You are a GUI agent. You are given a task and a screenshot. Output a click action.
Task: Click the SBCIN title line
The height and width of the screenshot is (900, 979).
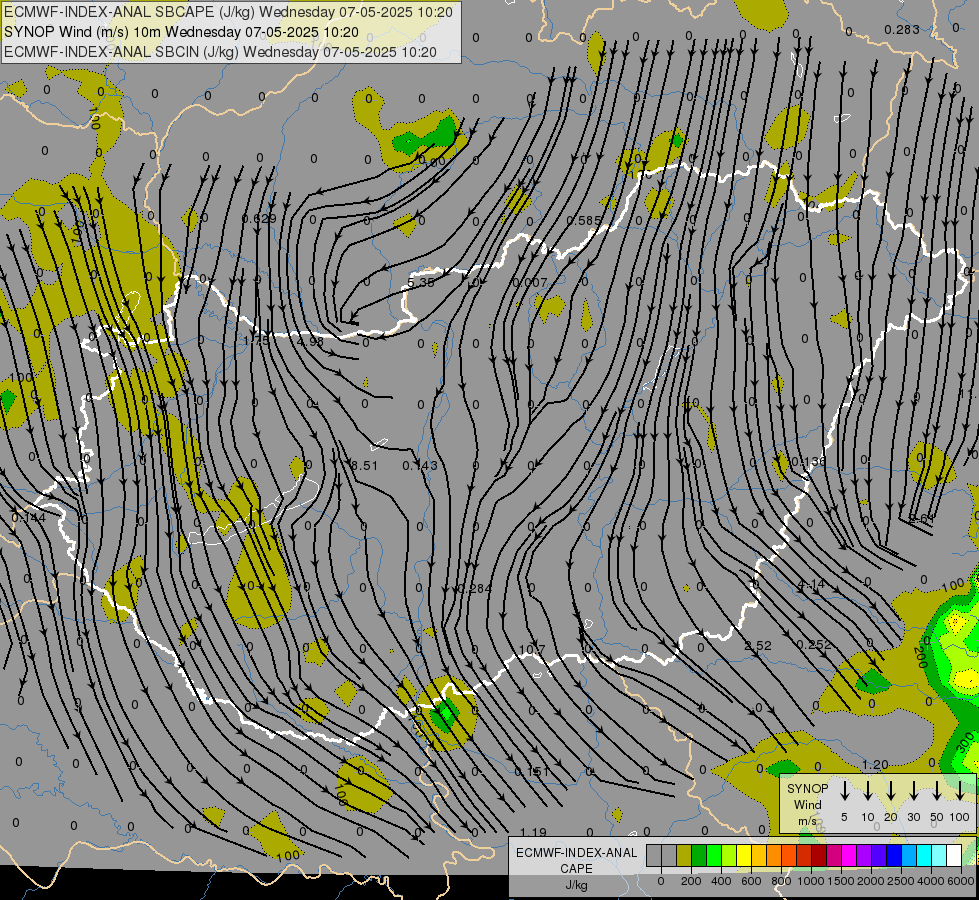coord(220,52)
